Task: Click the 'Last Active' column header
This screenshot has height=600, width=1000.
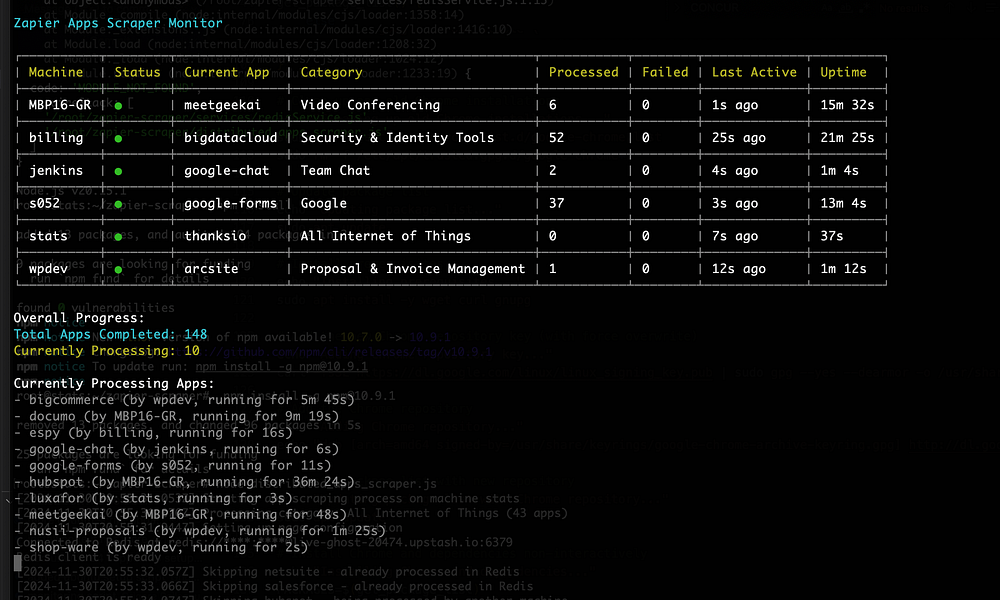Action: [x=754, y=72]
